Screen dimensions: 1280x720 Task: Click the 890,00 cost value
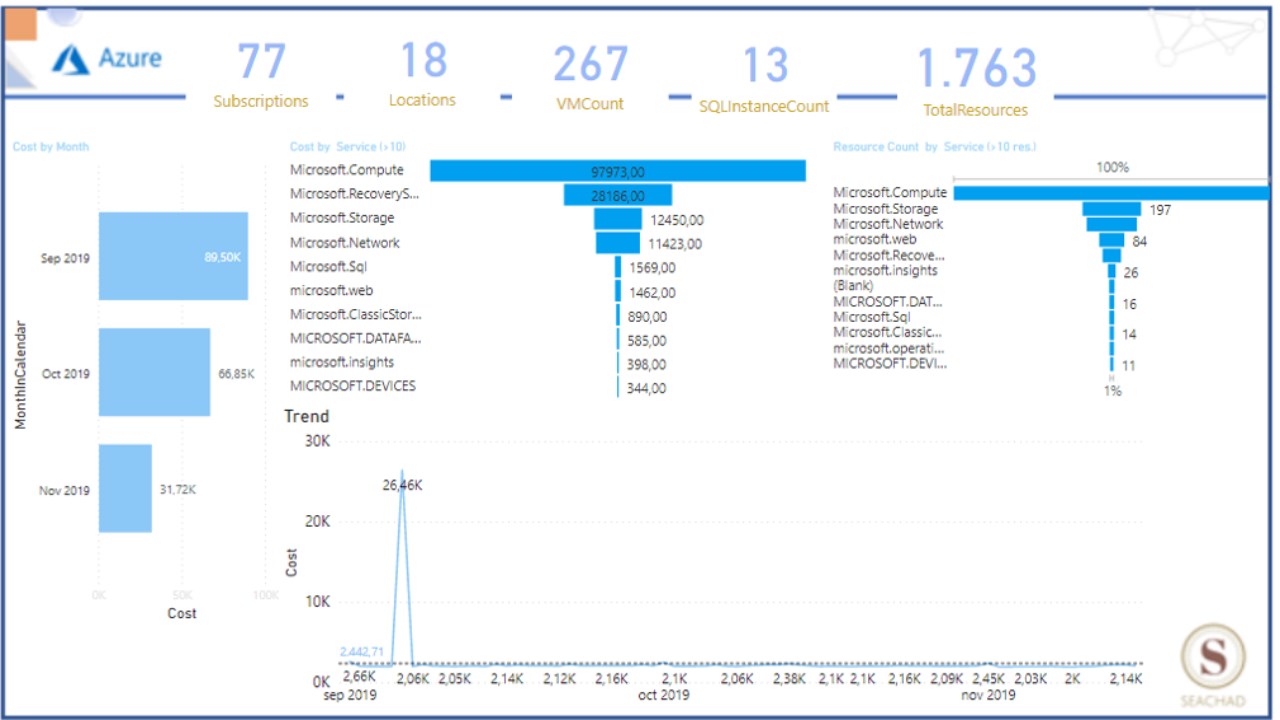pos(648,317)
